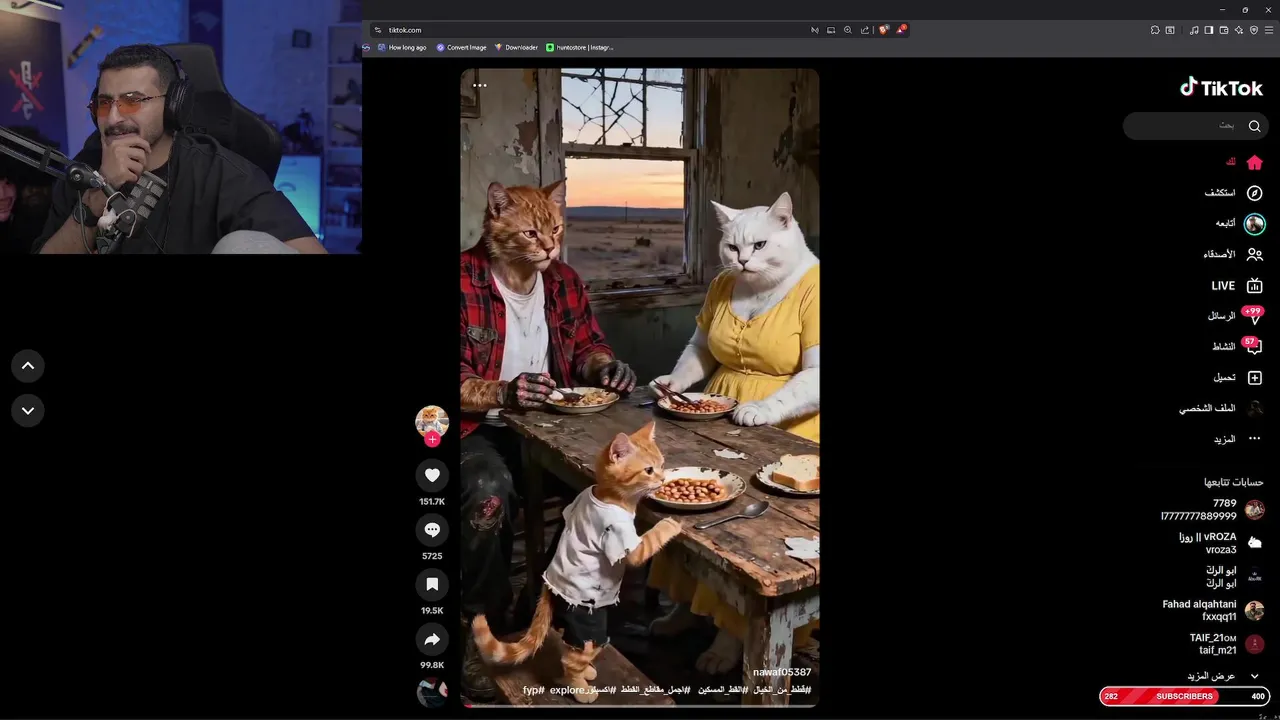Toggle the browser sidebar panel icon
The image size is (1280, 720).
[x=1209, y=30]
